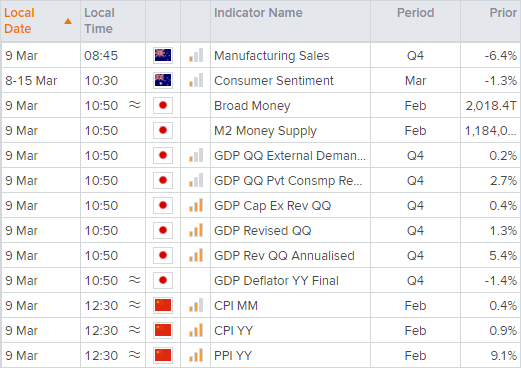Click the importance bars icon for GDP Revised QQ
The width and height of the screenshot is (521, 368).
point(196,230)
